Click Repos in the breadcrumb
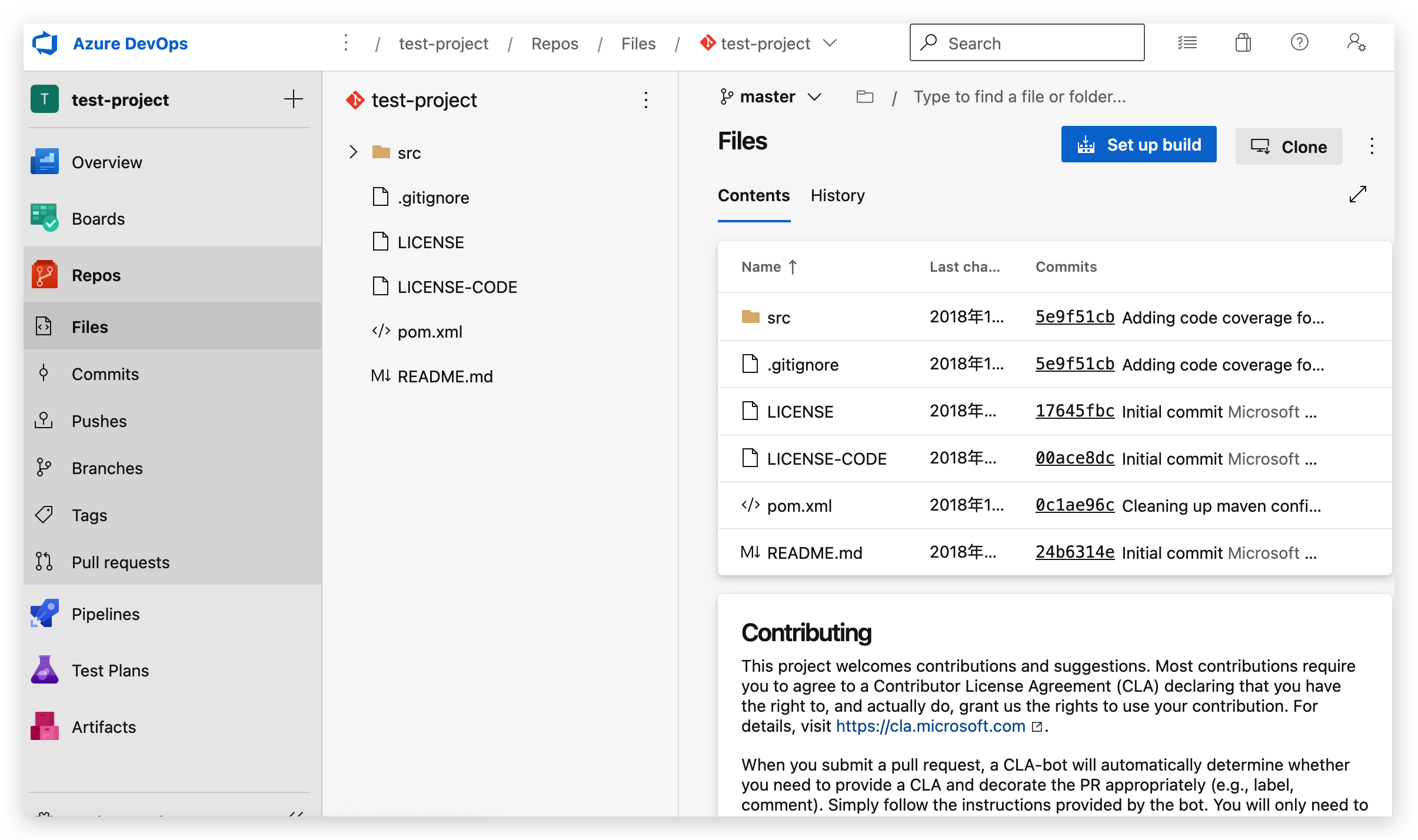Image resolution: width=1418 pixels, height=840 pixels. [x=555, y=43]
